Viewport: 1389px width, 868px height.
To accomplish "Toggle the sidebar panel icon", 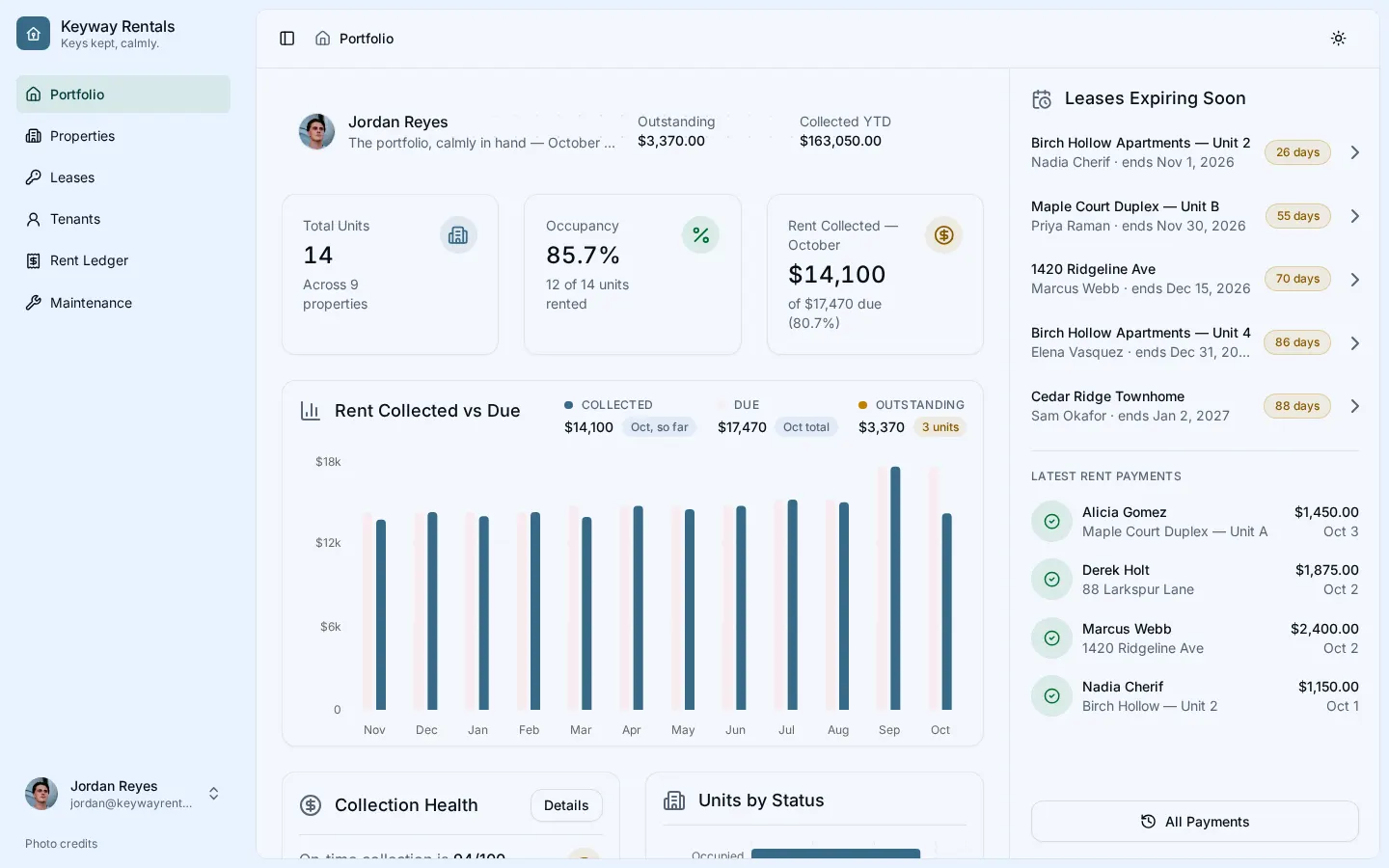I will 287,39.
